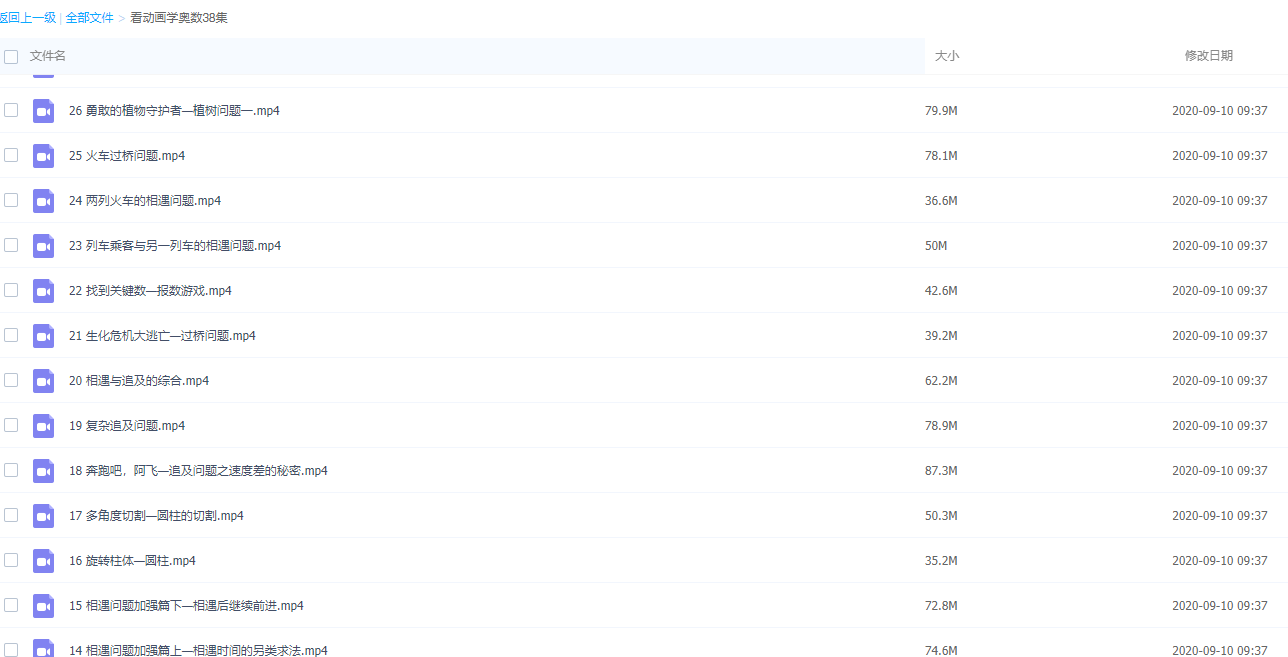Click video icon for 24 两列火车的相遇问题.mp4
Viewport: 1288px width, 657px height.
click(x=43, y=201)
